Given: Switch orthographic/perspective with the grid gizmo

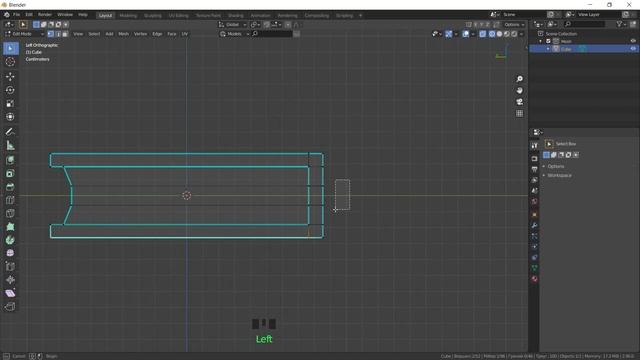Looking at the screenshot, I should [x=519, y=113].
